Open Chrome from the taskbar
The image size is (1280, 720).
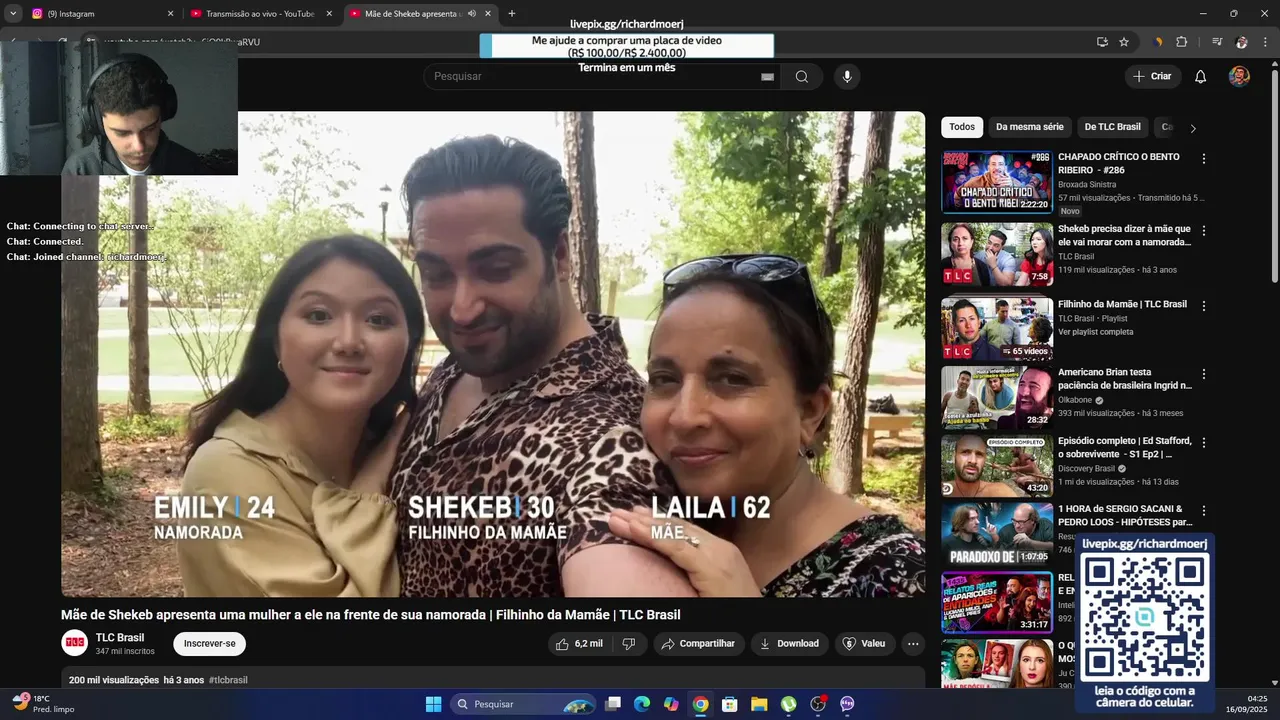(700, 704)
